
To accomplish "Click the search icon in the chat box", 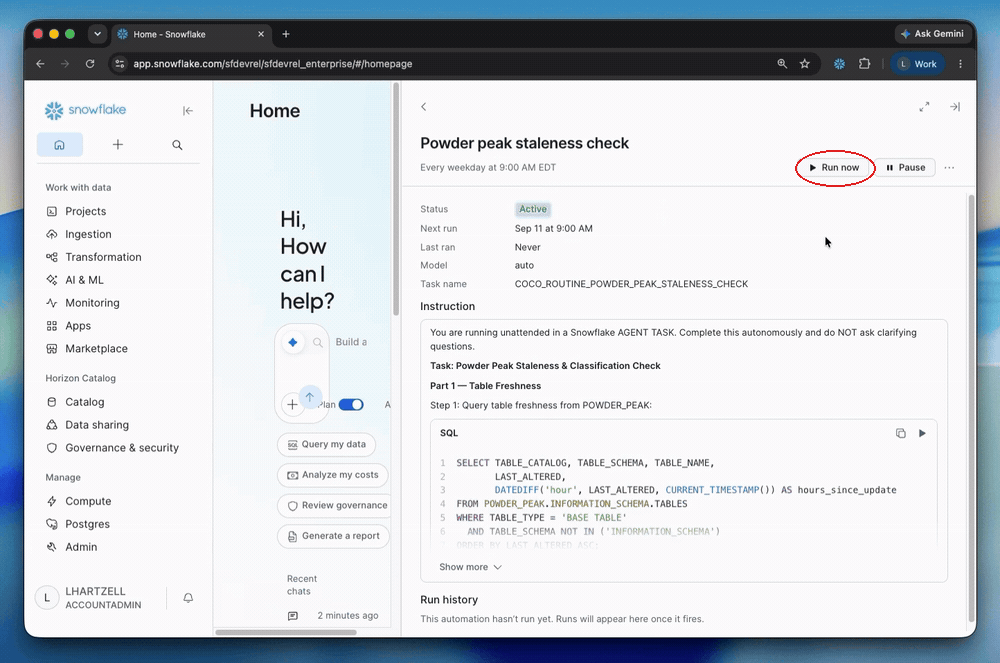I will (x=318, y=342).
